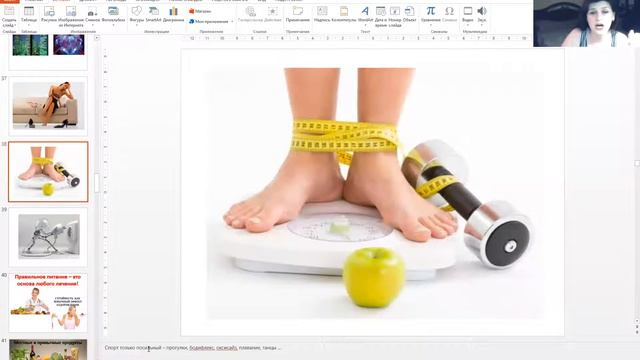Expand the Audio dropdown arrow
The height and width of the screenshot is (360, 640).
click(482, 25)
